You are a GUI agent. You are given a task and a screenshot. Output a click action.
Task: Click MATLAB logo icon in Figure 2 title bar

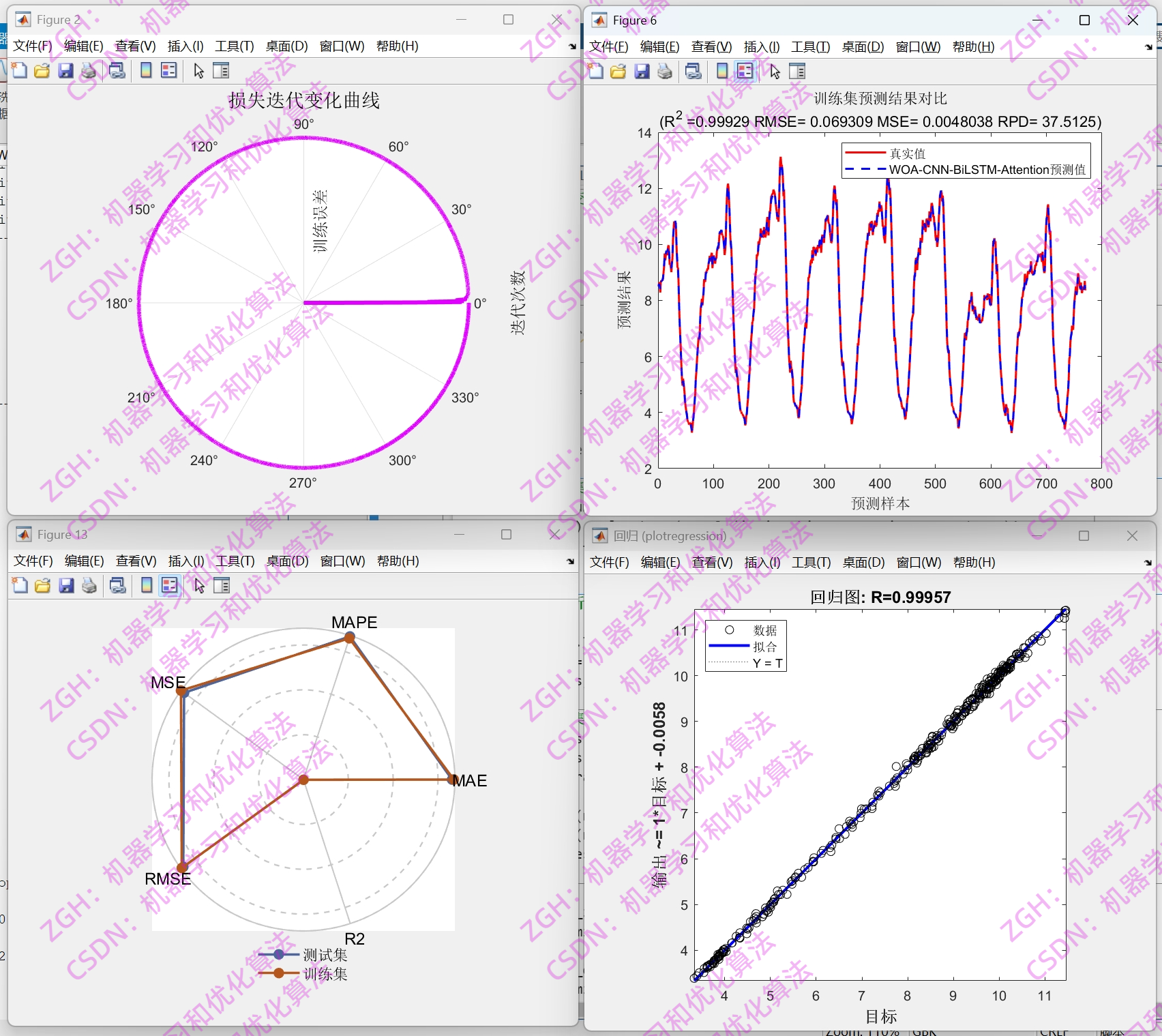(x=23, y=19)
